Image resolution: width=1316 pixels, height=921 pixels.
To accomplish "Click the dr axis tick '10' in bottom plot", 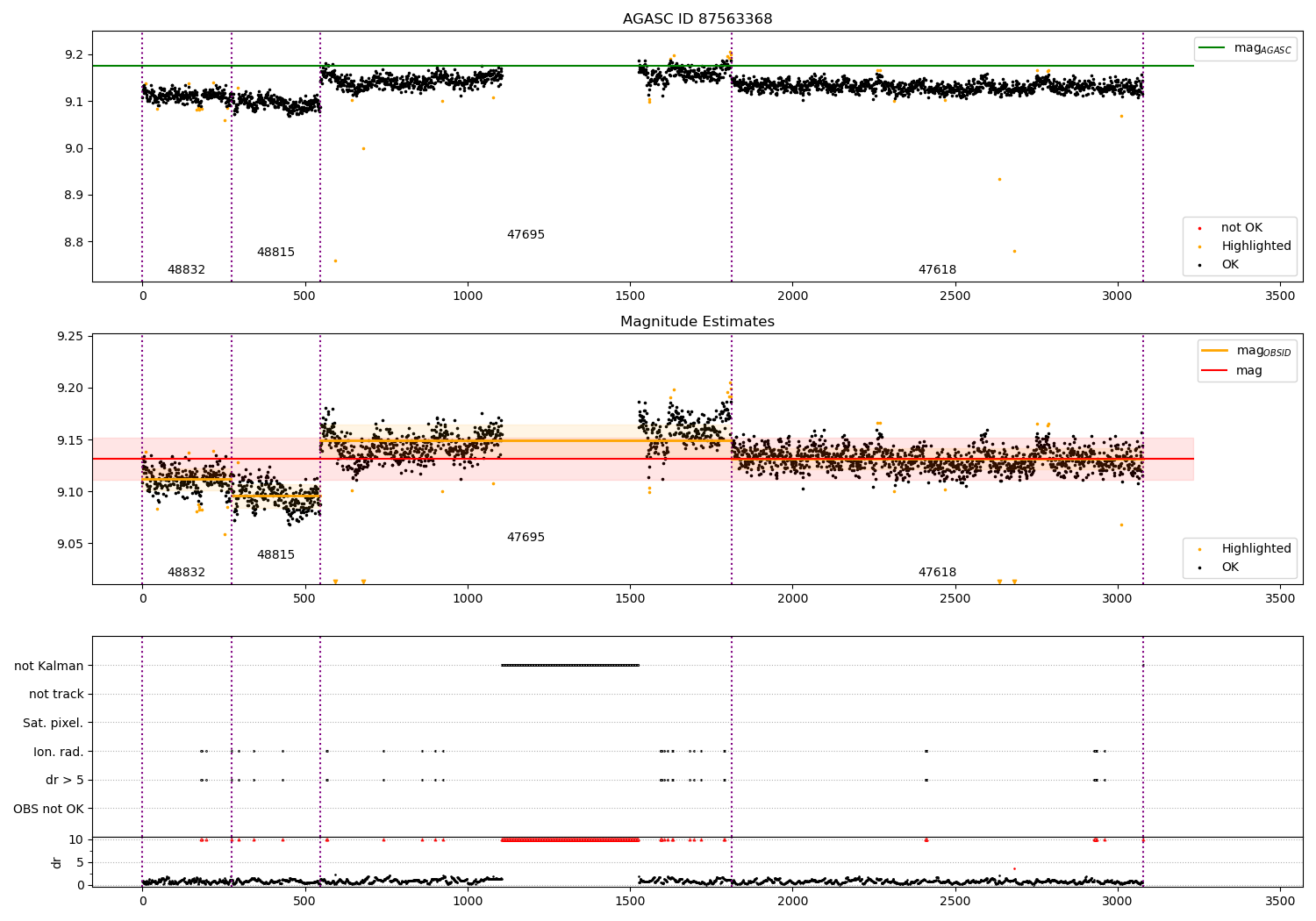I will (x=76, y=840).
